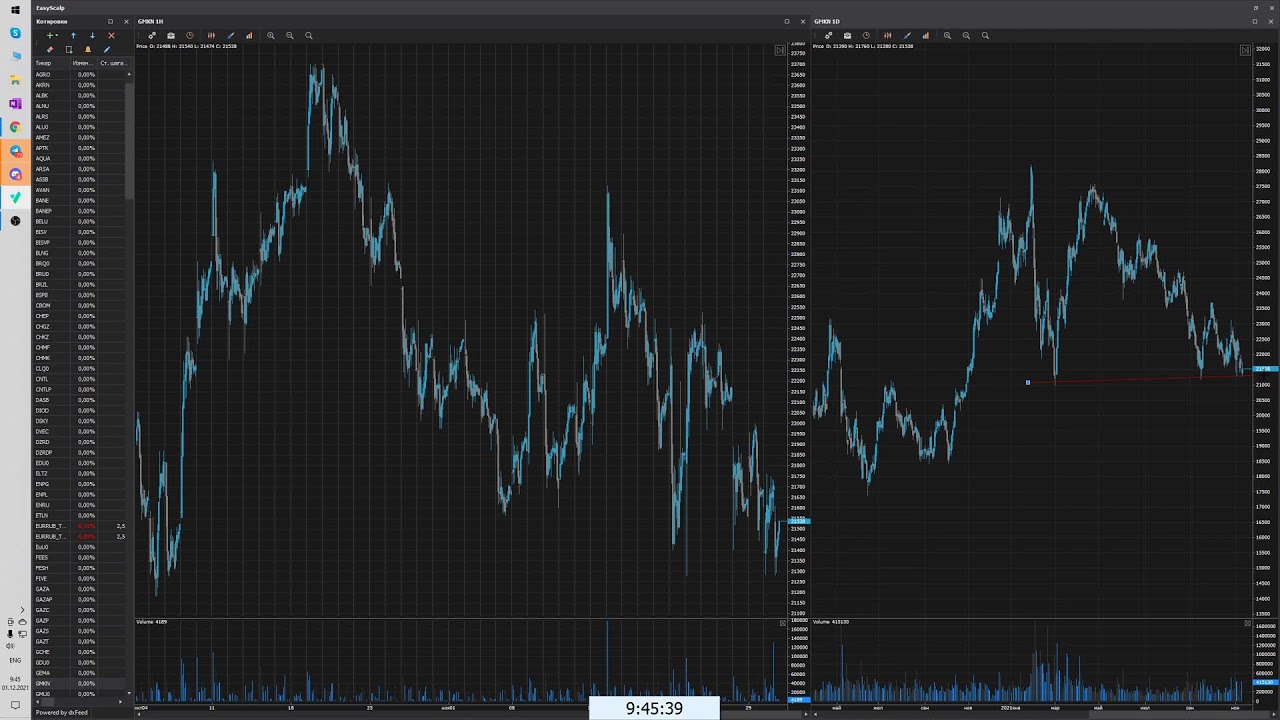Open Skype from the taskbar
Screen dimensions: 1280x720
tap(15, 33)
